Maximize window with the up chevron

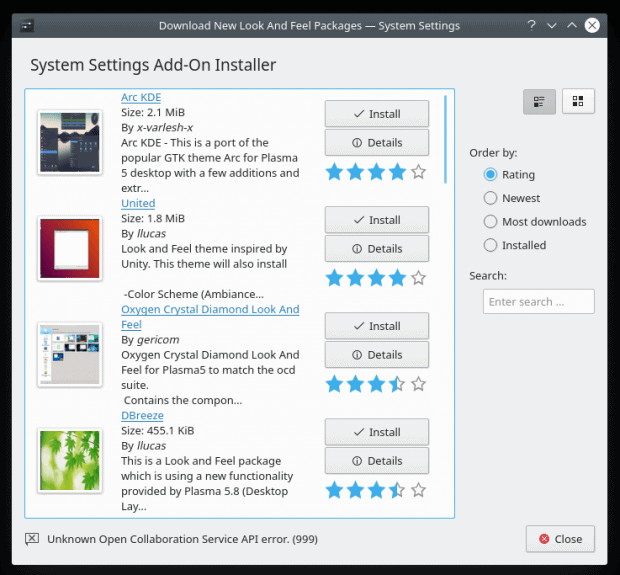(572, 26)
